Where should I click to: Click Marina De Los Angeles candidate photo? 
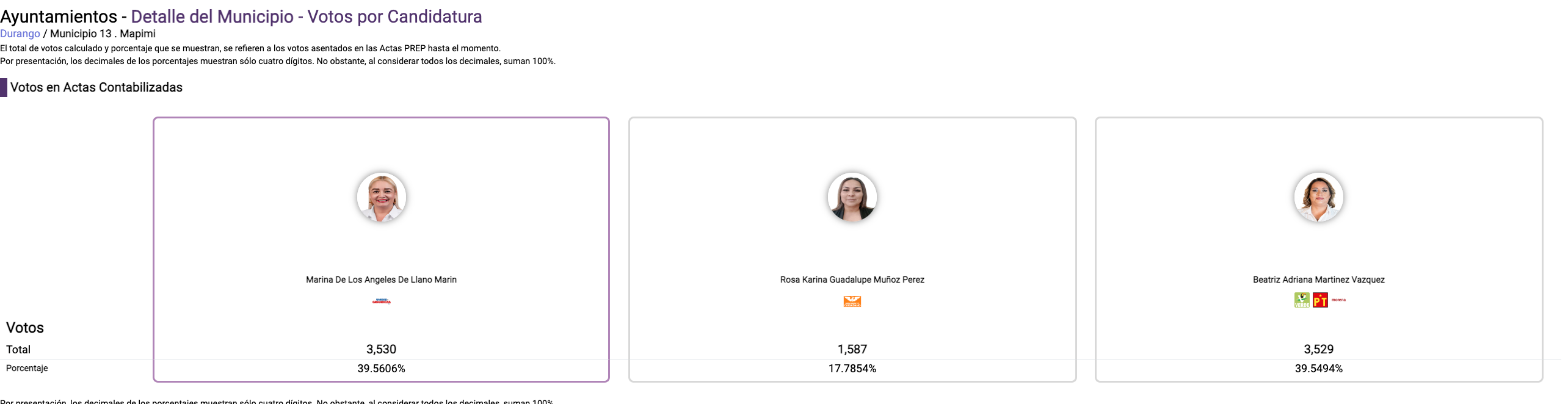[x=382, y=197]
